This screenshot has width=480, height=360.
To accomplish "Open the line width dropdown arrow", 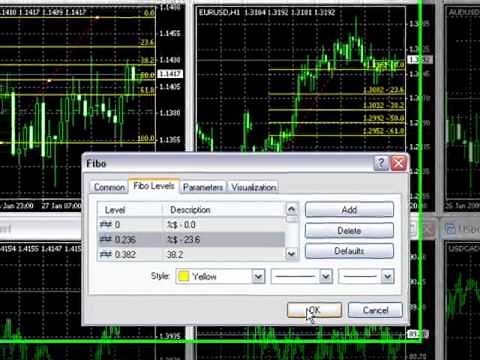I will click(x=387, y=276).
